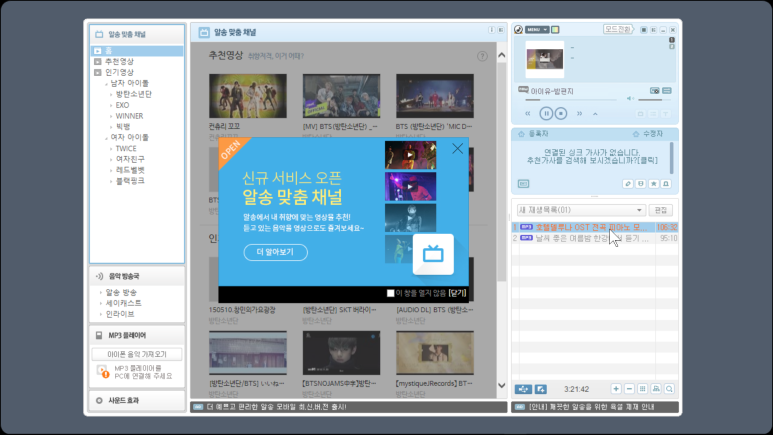Viewport: 773px width, 435px height.
Task: Open the 음악 방송국 section header
Action: click(137, 276)
